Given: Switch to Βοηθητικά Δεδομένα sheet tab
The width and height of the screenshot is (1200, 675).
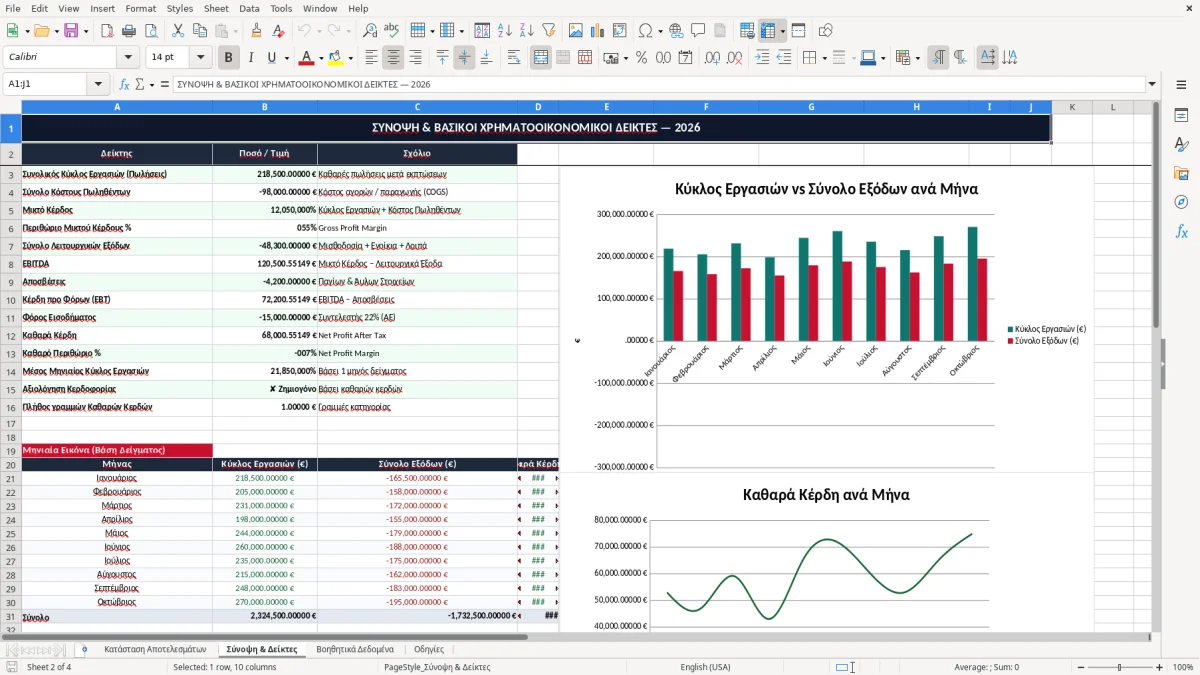Looking at the screenshot, I should (355, 649).
